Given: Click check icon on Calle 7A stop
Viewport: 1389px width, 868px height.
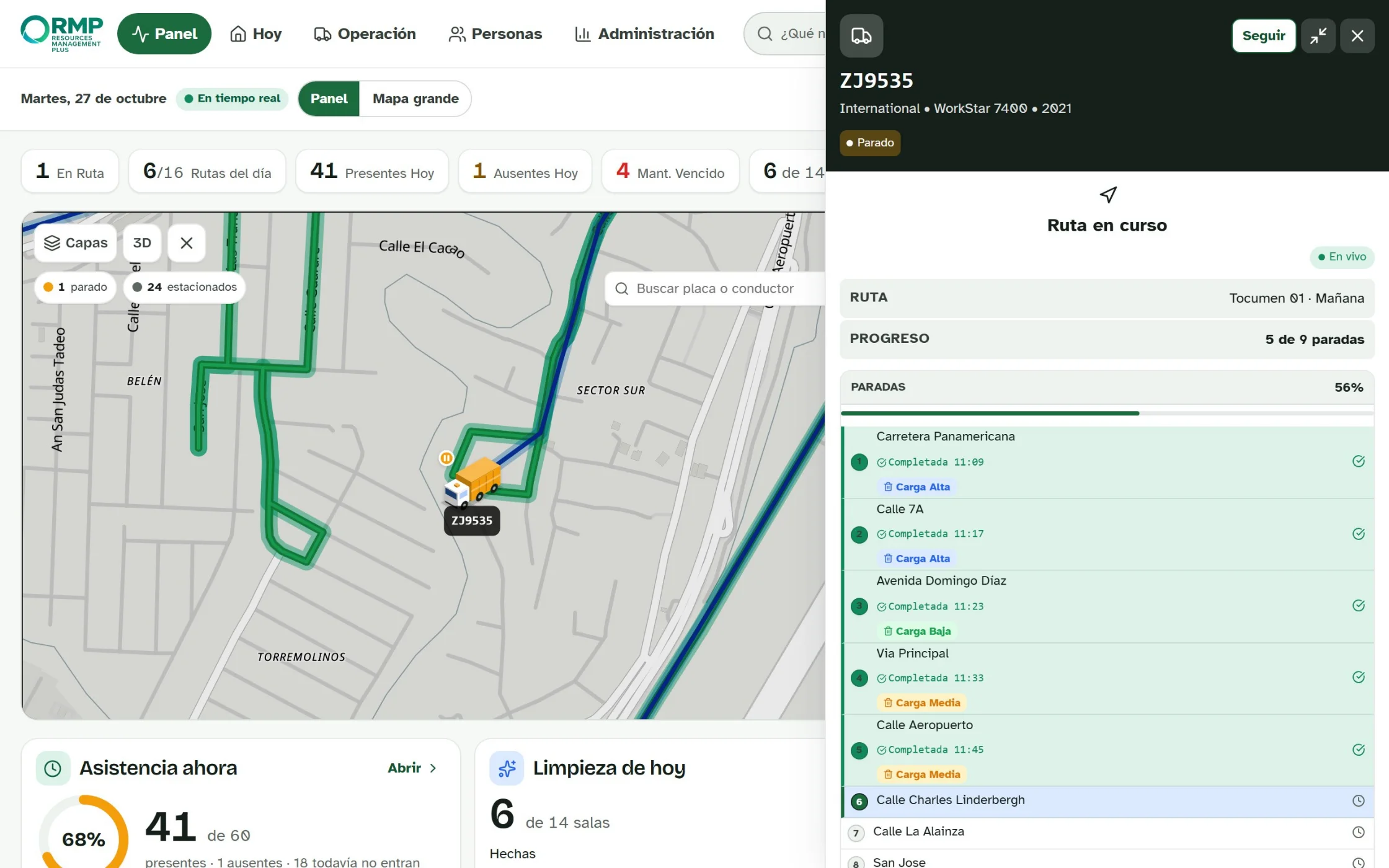Looking at the screenshot, I should [1359, 534].
